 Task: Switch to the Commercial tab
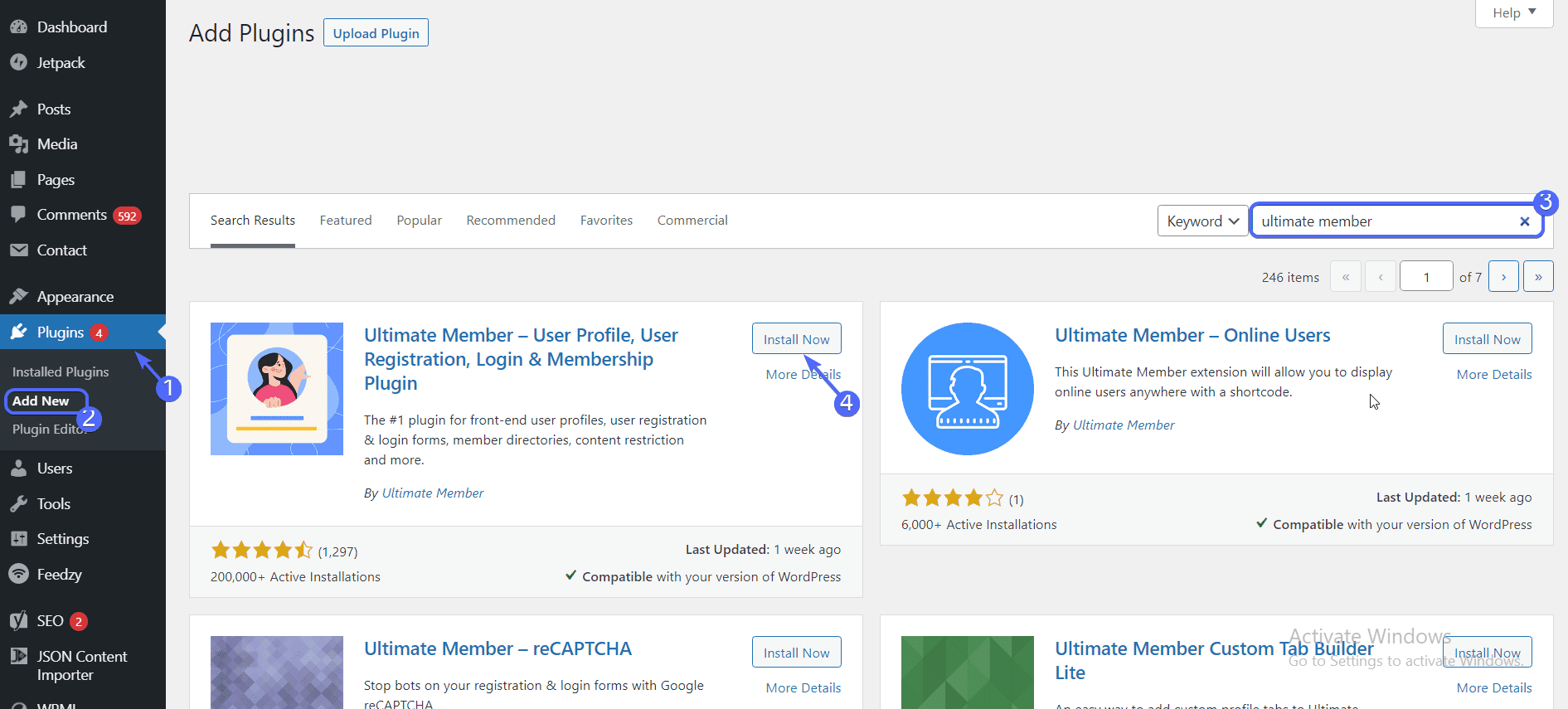tap(692, 221)
